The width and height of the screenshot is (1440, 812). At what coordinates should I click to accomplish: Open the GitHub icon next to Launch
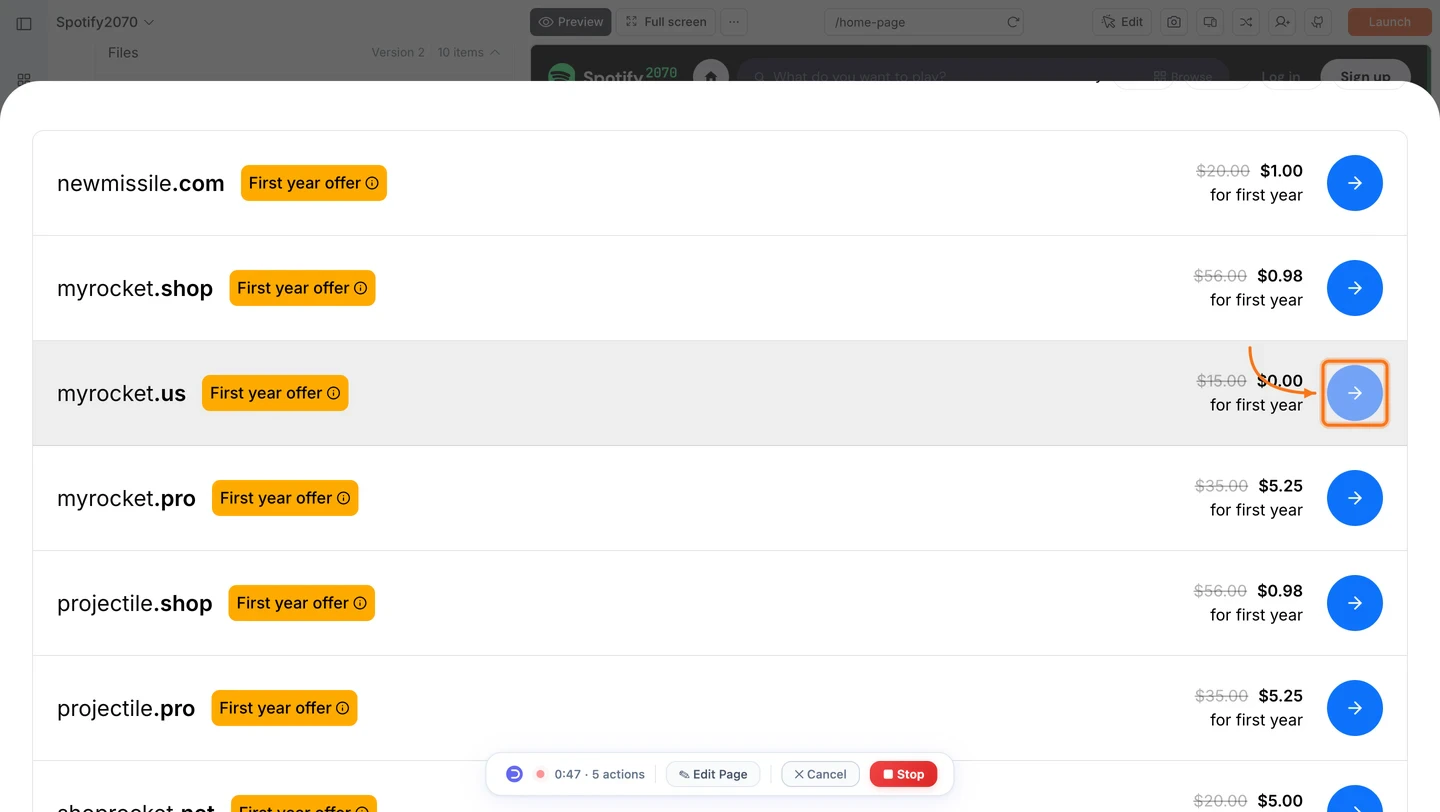tap(1318, 21)
